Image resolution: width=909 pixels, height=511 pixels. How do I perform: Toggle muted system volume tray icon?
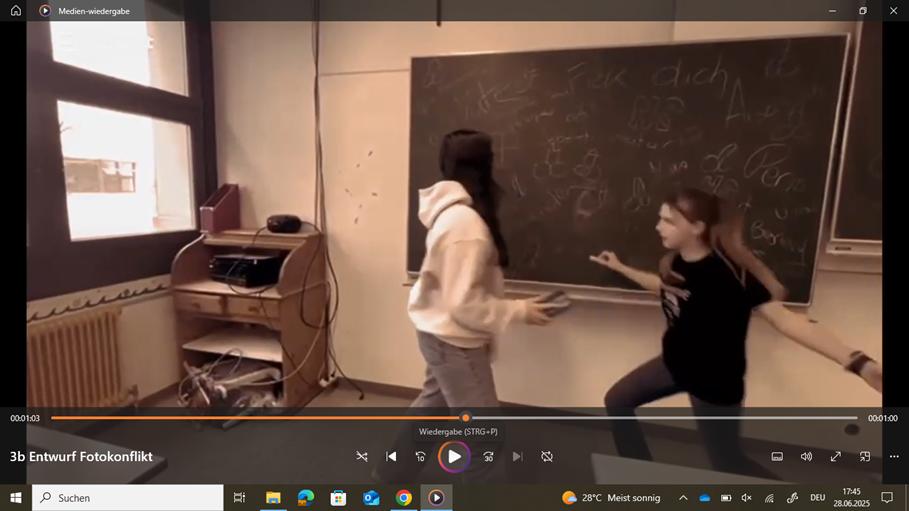coord(746,497)
